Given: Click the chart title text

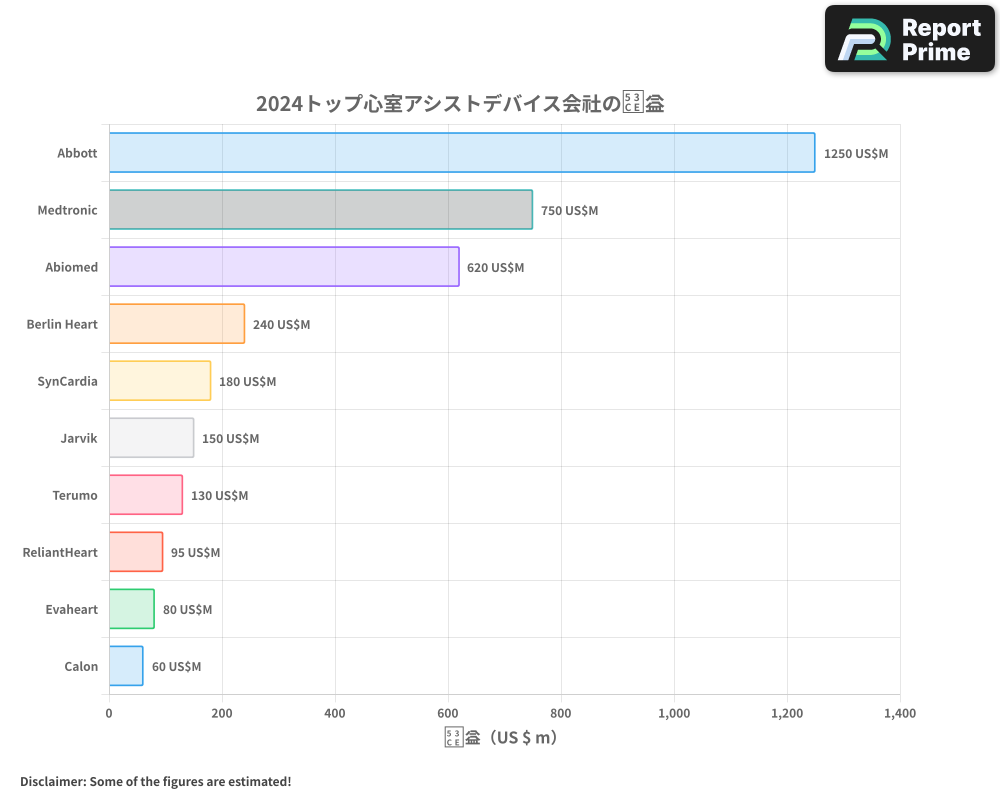Looking at the screenshot, I should tap(460, 103).
